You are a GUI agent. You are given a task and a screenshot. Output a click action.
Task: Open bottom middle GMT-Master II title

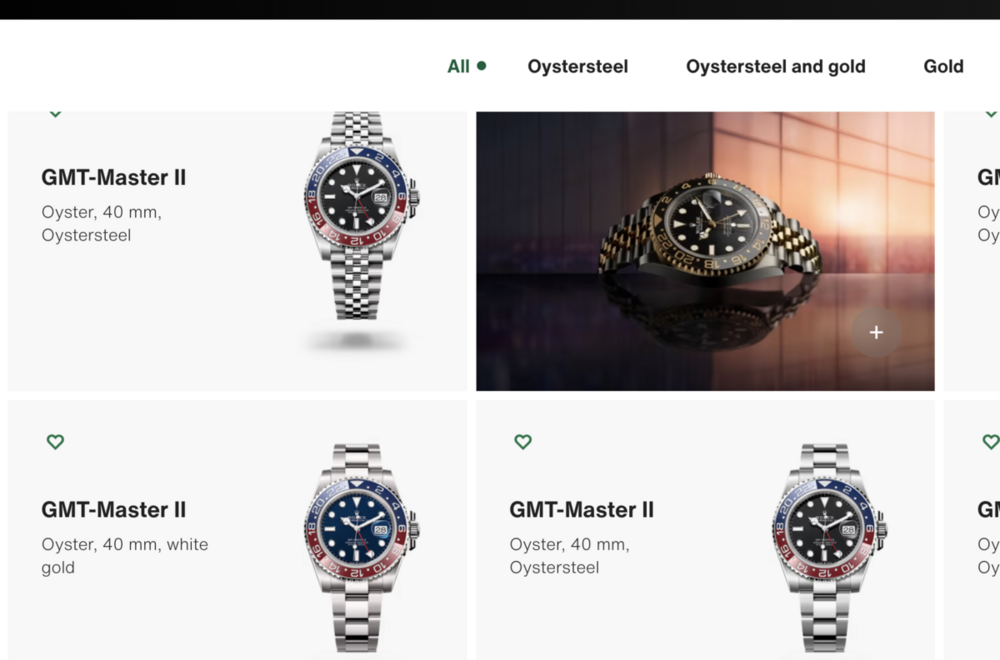click(x=582, y=510)
